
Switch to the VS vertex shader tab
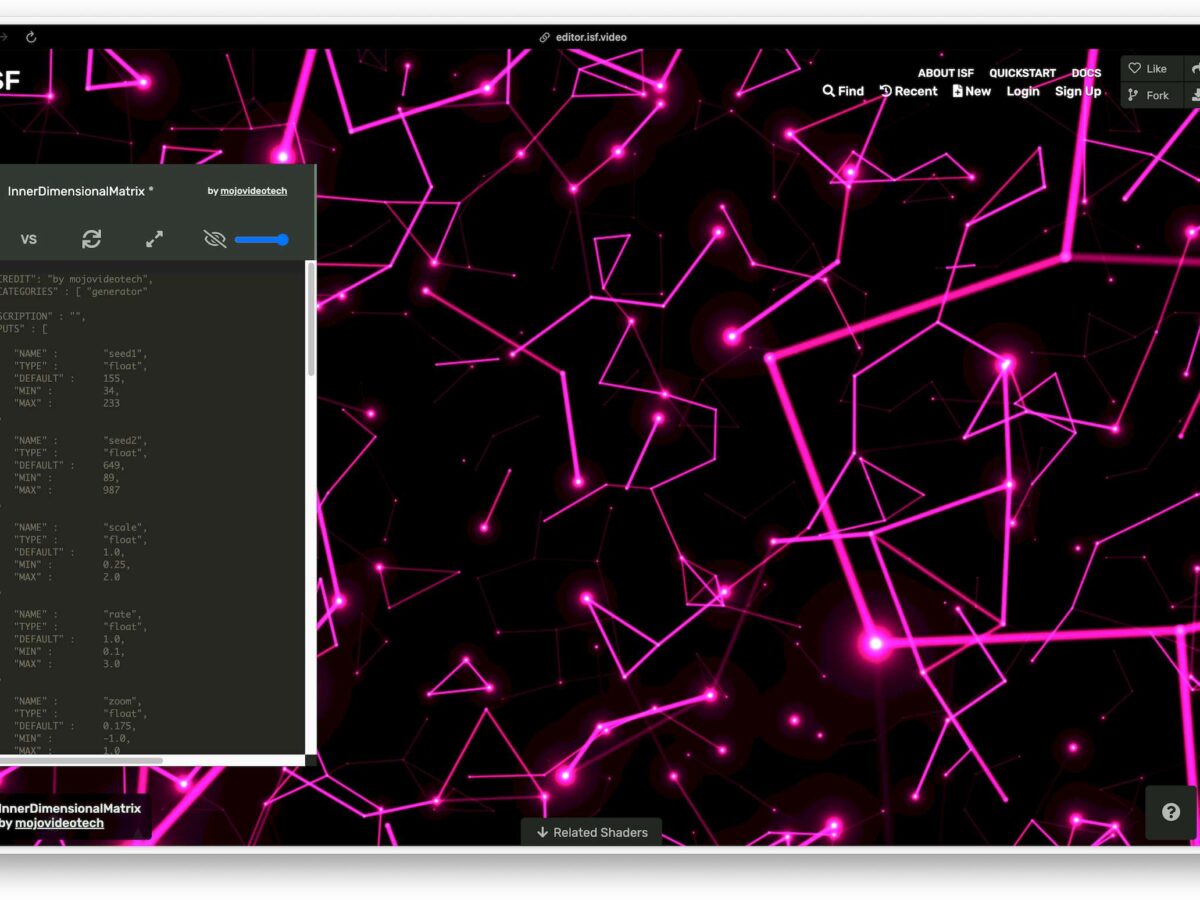[29, 239]
